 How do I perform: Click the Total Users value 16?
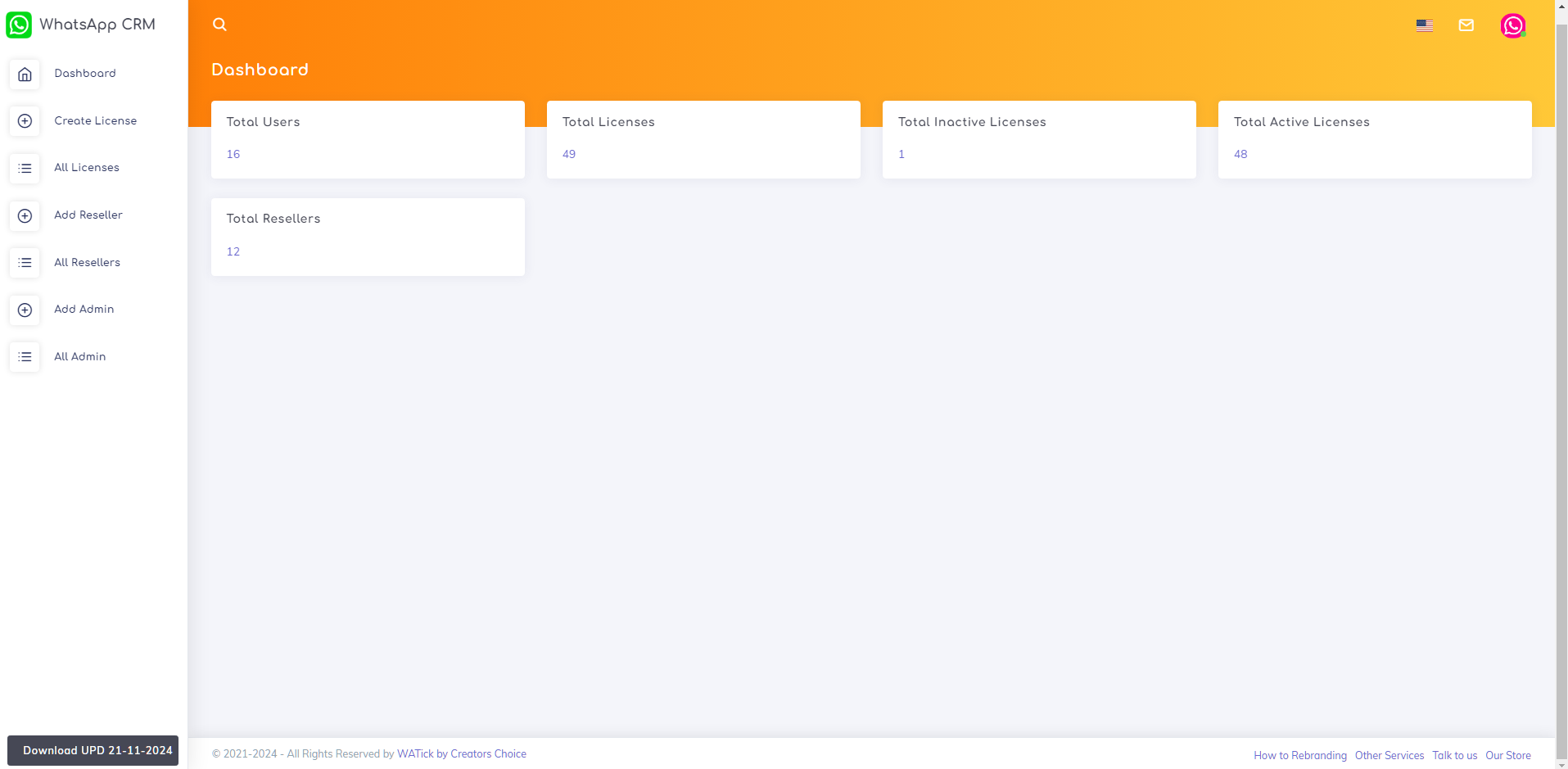pos(233,154)
